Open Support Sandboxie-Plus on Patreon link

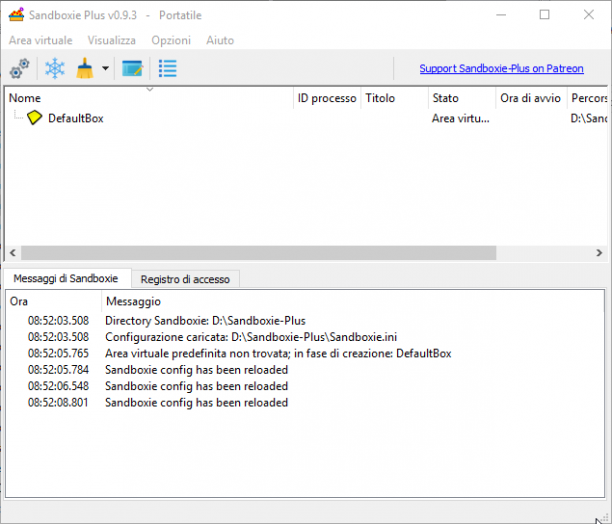tap(502, 69)
